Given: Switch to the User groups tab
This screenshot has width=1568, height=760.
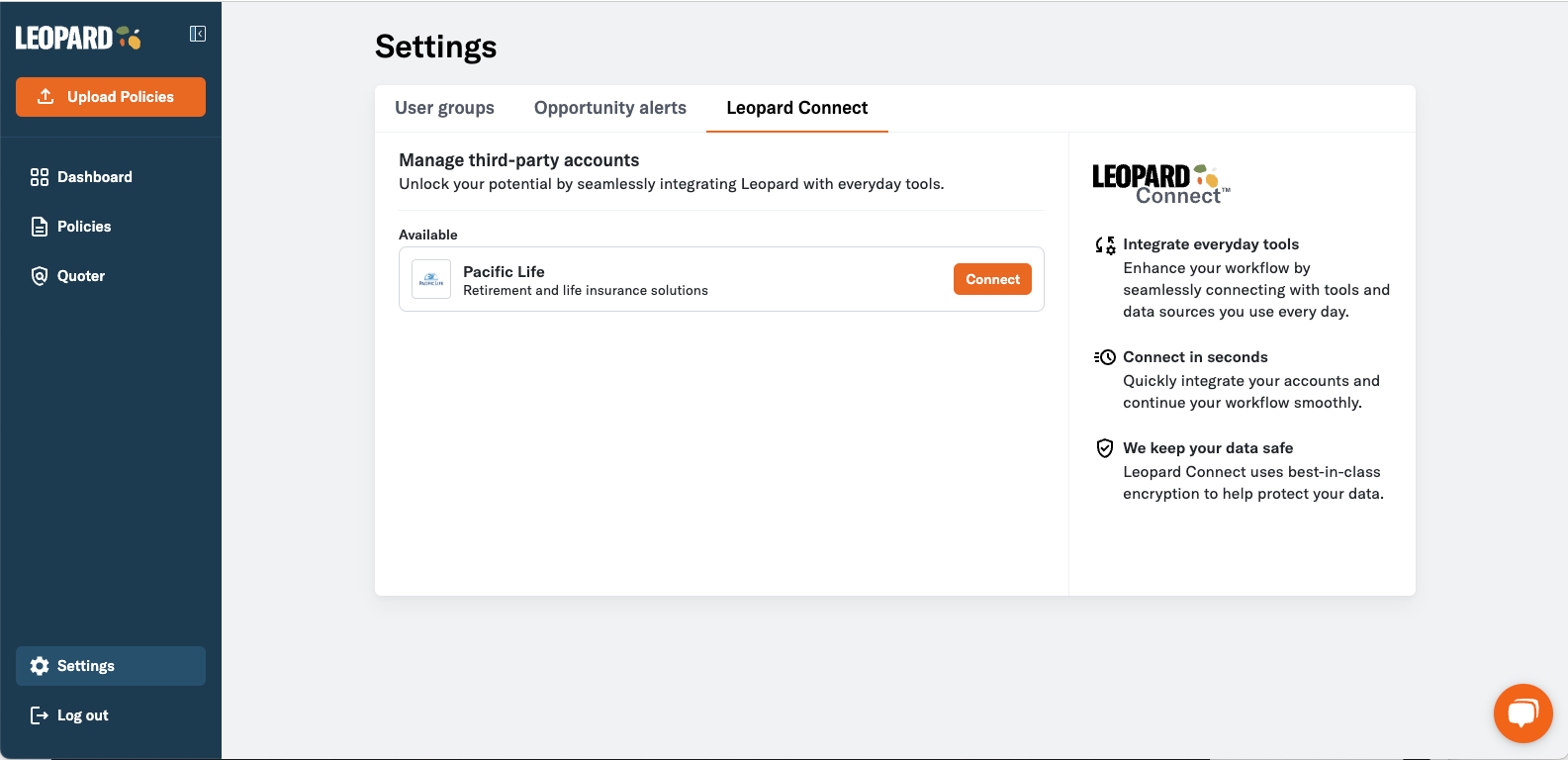Looking at the screenshot, I should [x=444, y=108].
